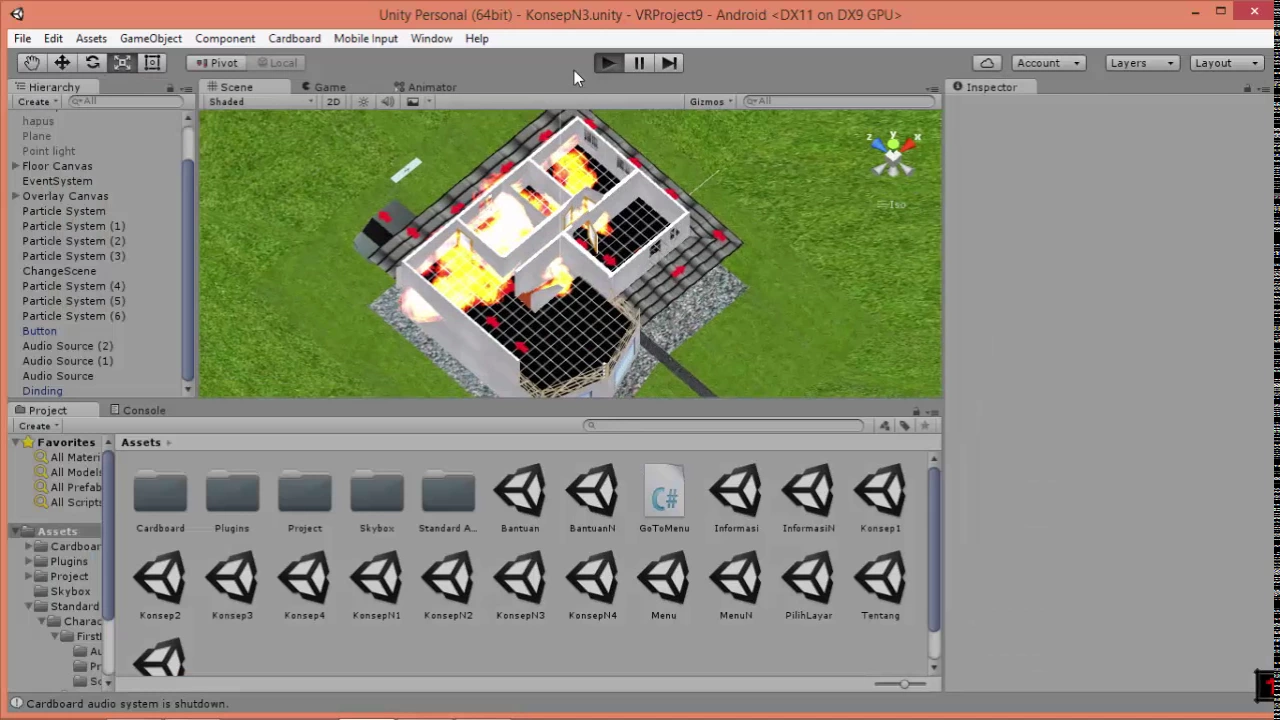1280x720 pixels.
Task: Select the PilihLayar scene asset
Action: point(808,585)
